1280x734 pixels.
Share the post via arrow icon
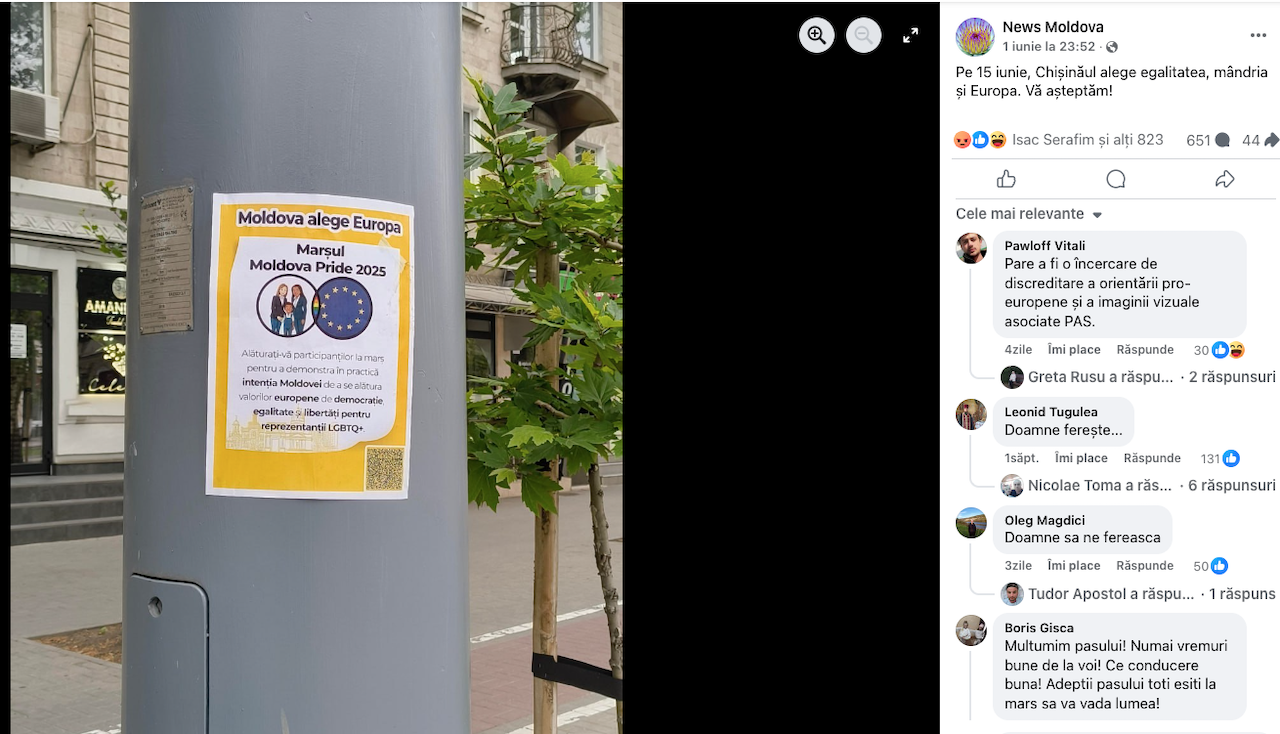(x=1225, y=179)
